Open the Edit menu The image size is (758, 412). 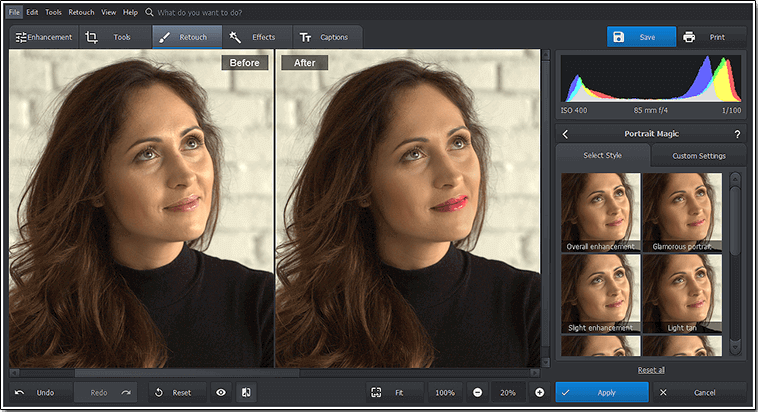(x=32, y=13)
